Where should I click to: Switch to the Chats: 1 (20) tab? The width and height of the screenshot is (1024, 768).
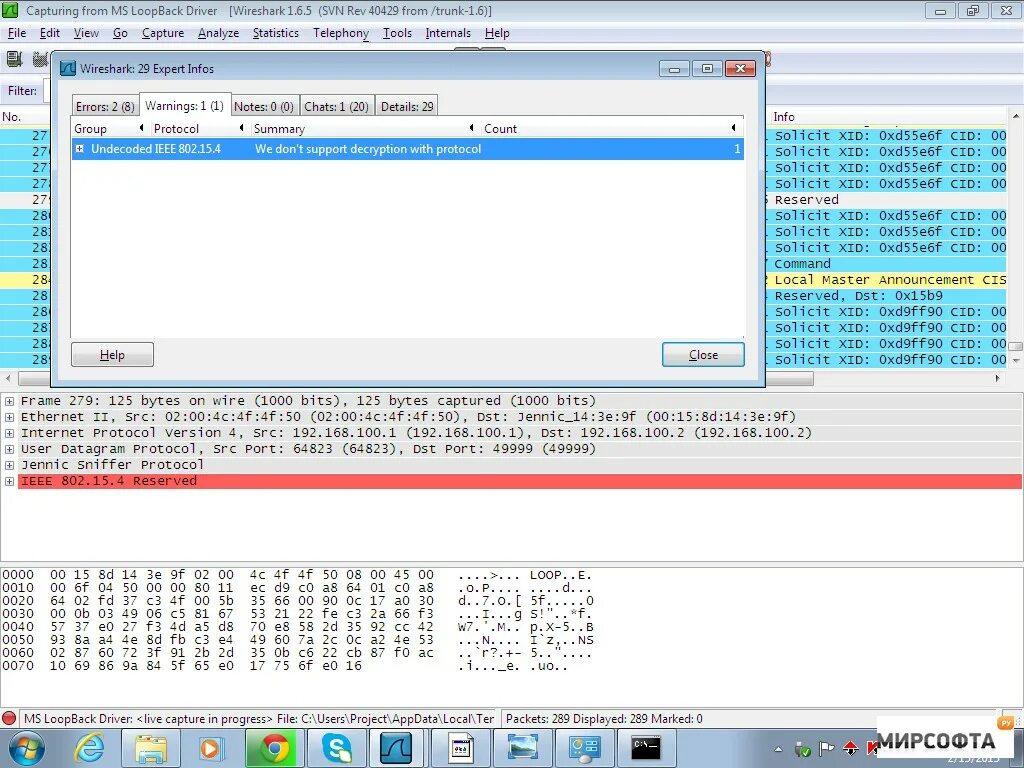pos(336,106)
